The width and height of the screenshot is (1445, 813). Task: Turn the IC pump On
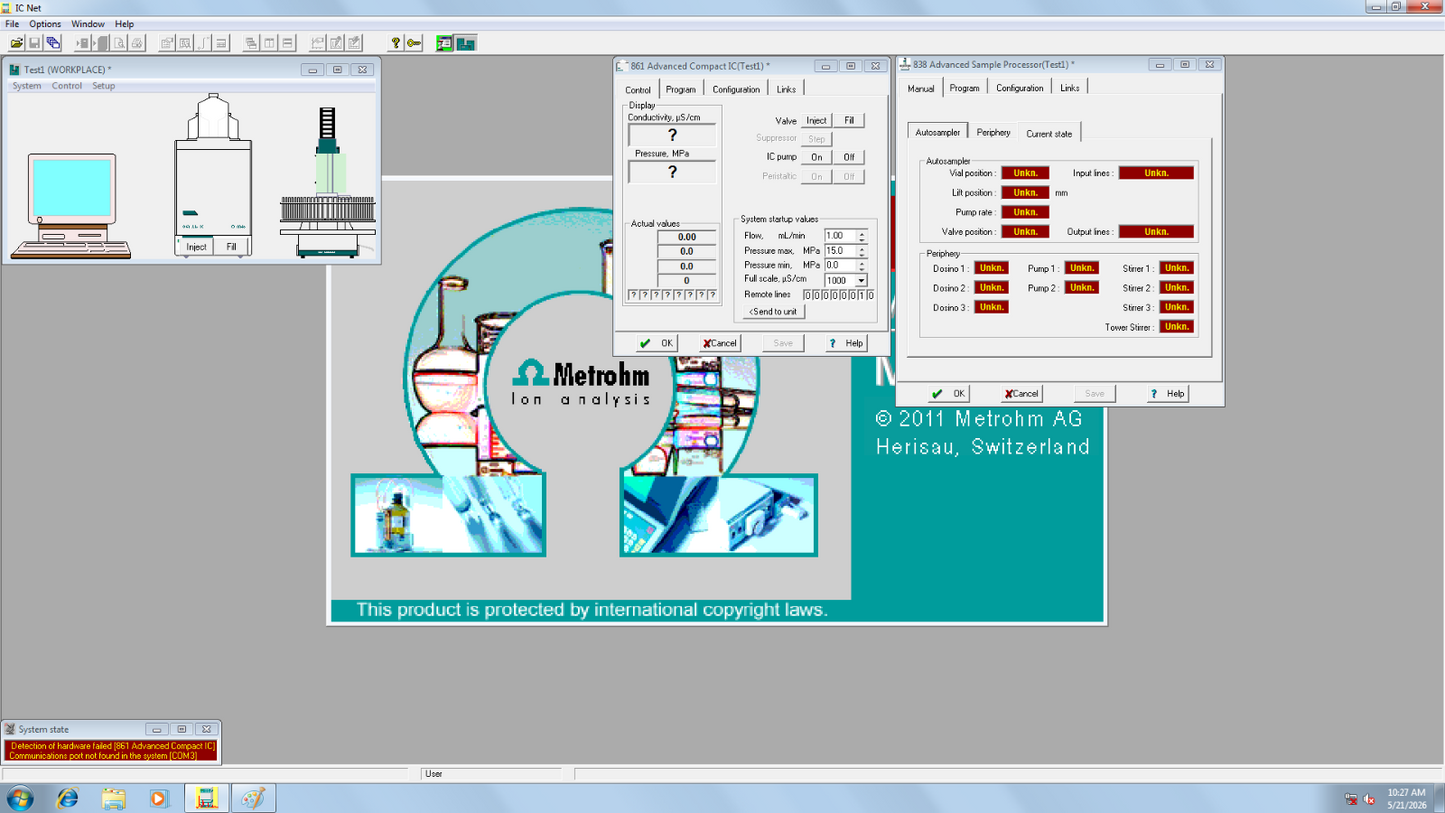point(817,157)
